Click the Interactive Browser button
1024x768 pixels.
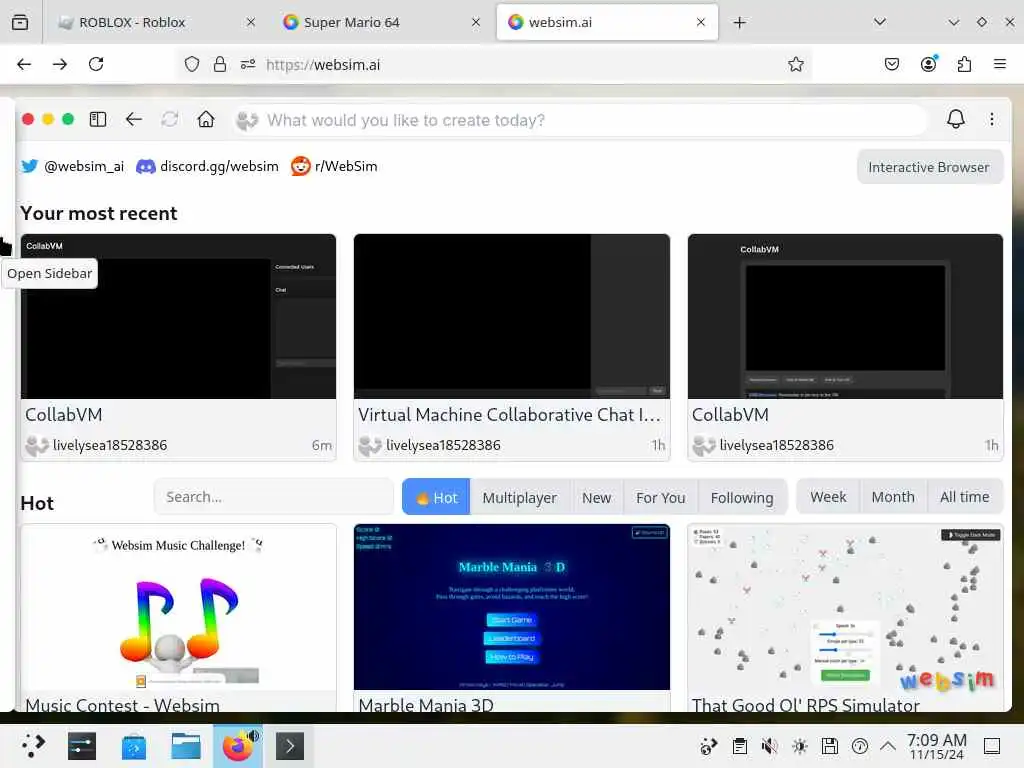[x=929, y=167]
